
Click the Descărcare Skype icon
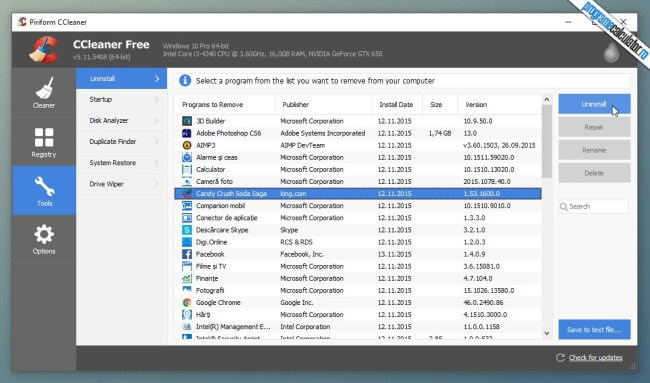point(187,230)
